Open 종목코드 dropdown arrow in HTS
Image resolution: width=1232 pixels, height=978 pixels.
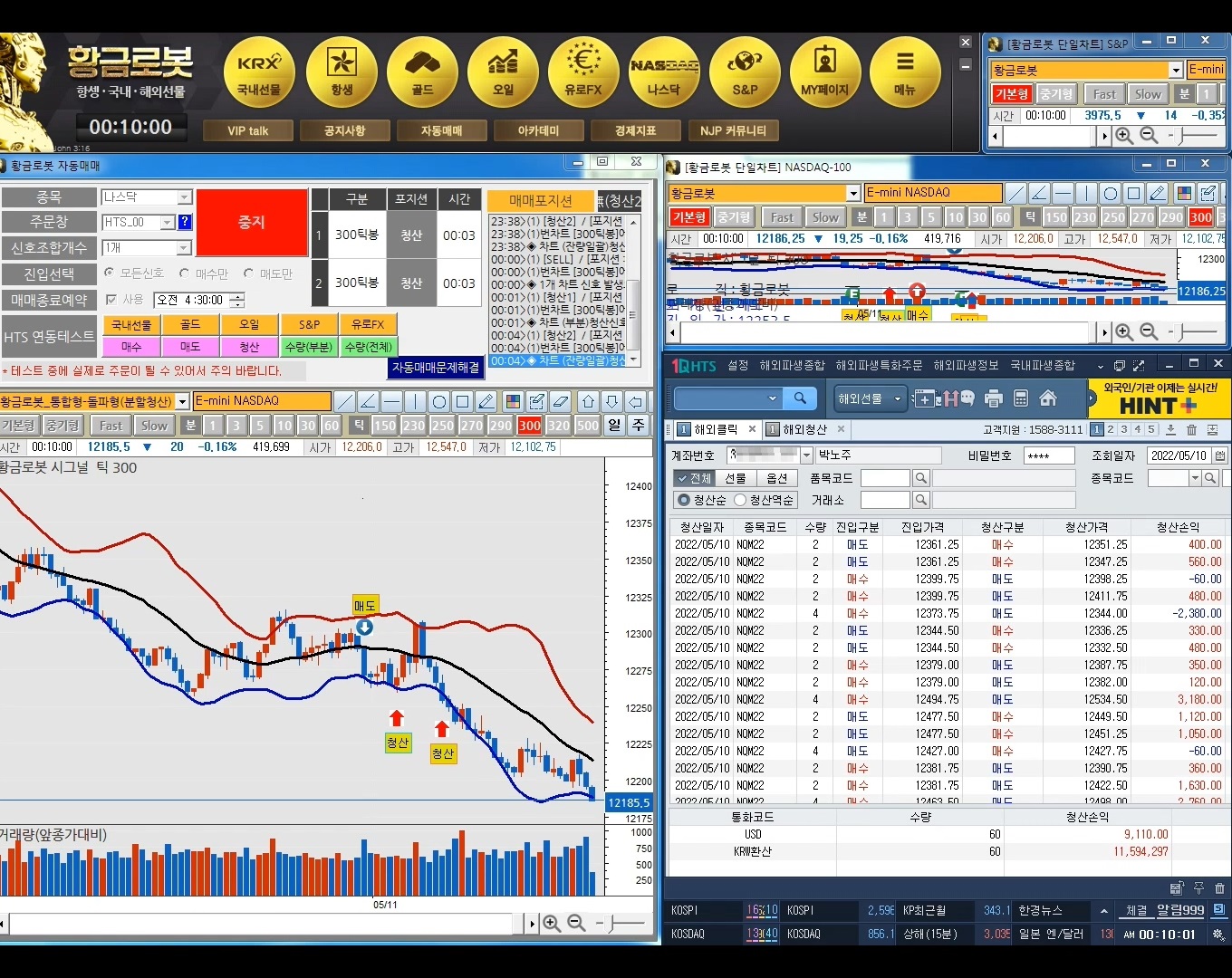click(x=1195, y=478)
